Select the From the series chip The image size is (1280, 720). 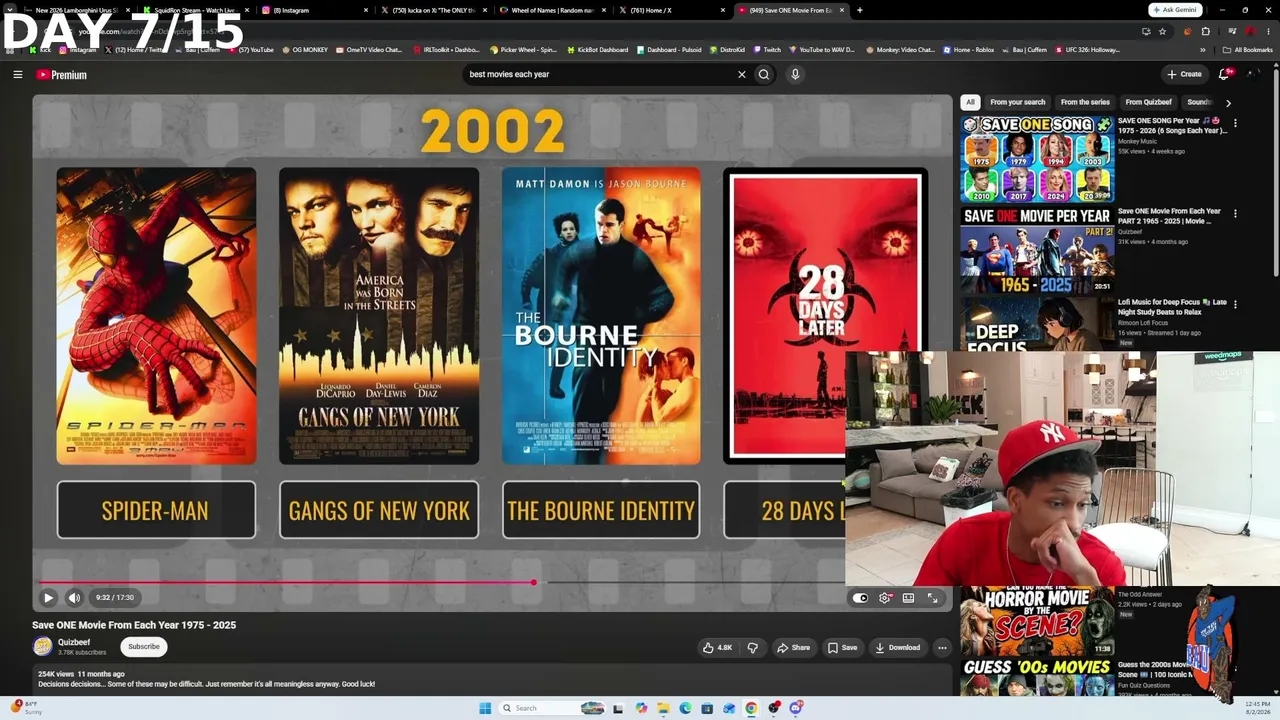click(1085, 102)
